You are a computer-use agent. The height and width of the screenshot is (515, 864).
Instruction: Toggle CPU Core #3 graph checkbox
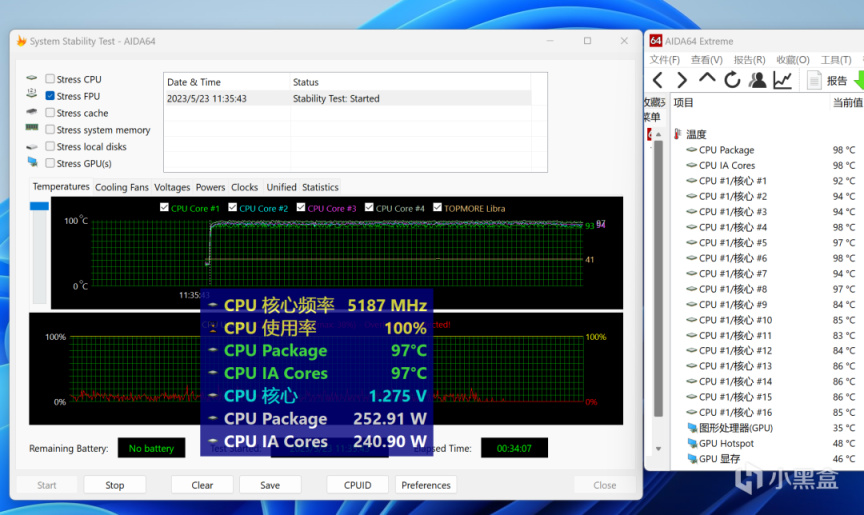tap(301, 207)
